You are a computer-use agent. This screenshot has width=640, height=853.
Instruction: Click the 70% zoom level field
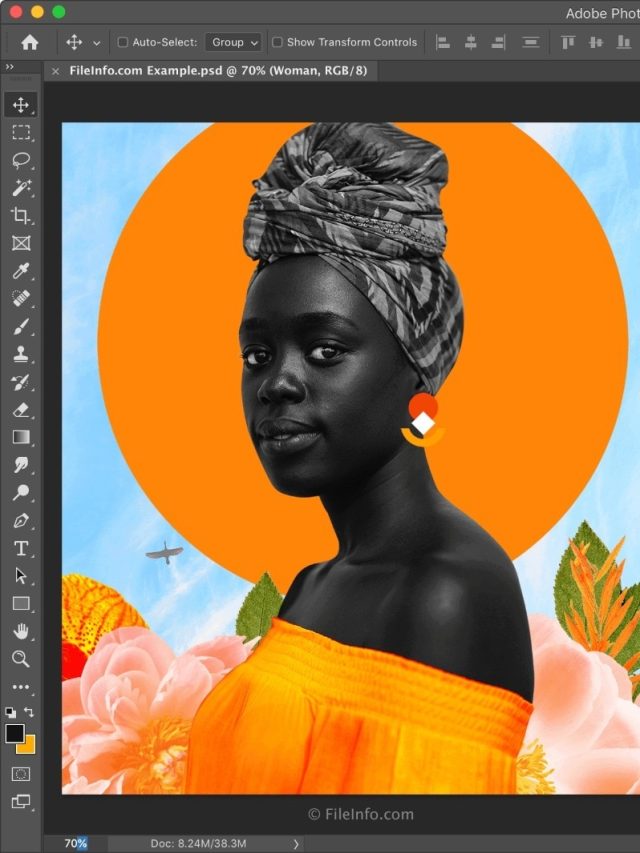[75, 844]
